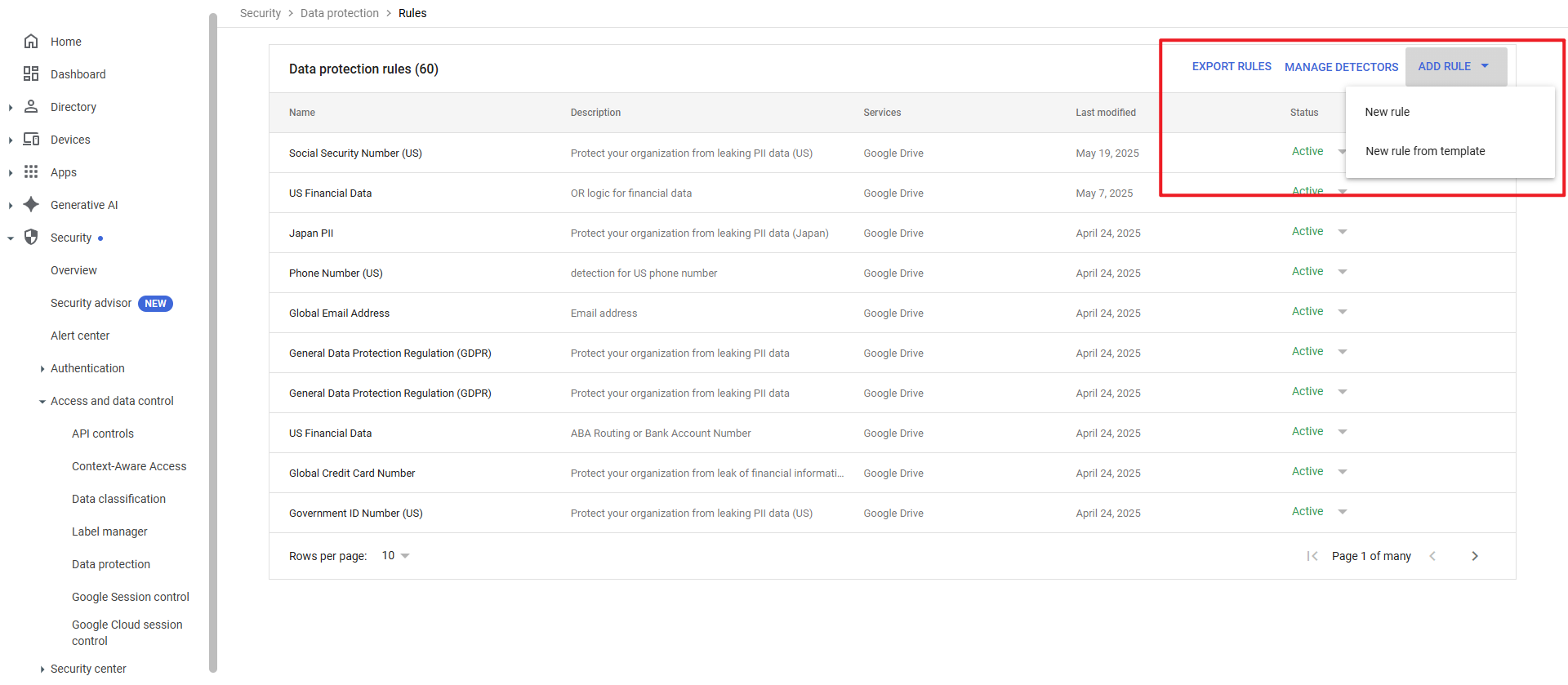Screen dimensions: 1568x685
Task: Go to first page using pagination icon
Action: [1312, 556]
